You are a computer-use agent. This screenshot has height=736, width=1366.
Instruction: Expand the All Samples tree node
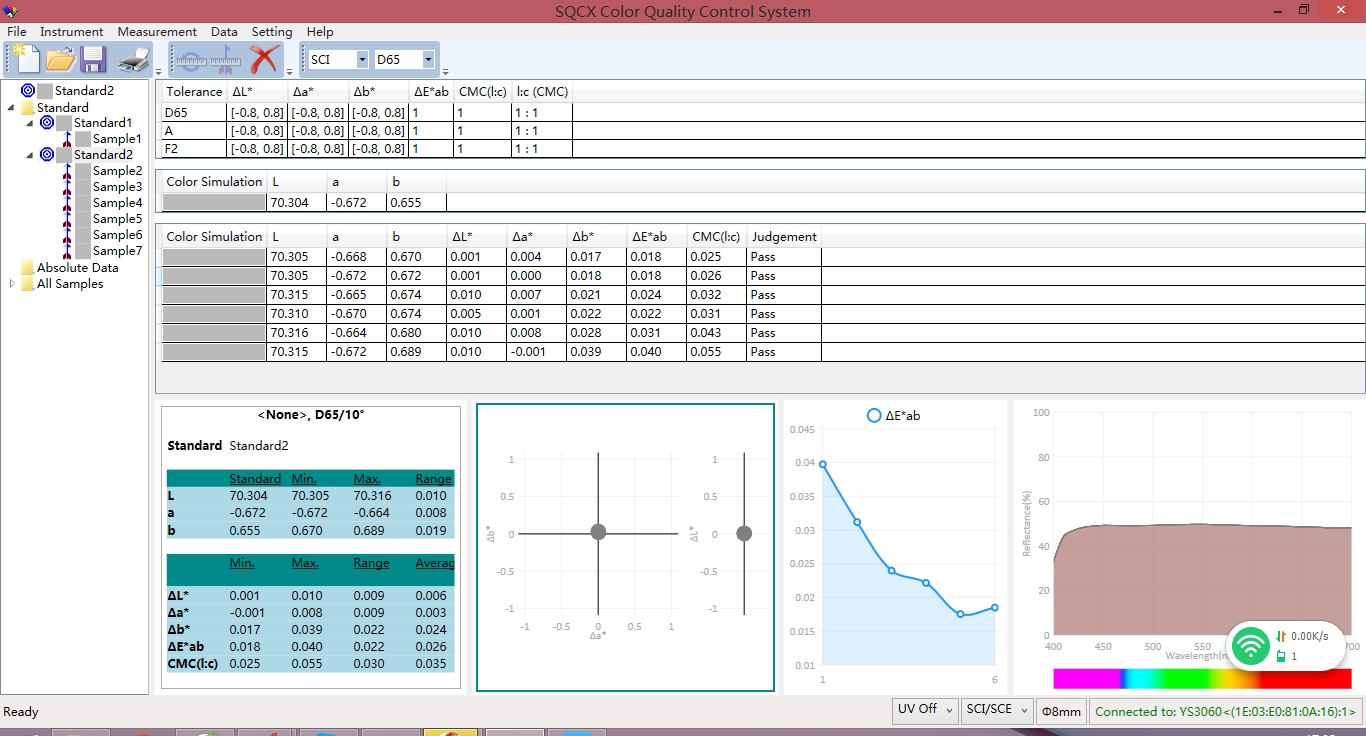(12, 284)
